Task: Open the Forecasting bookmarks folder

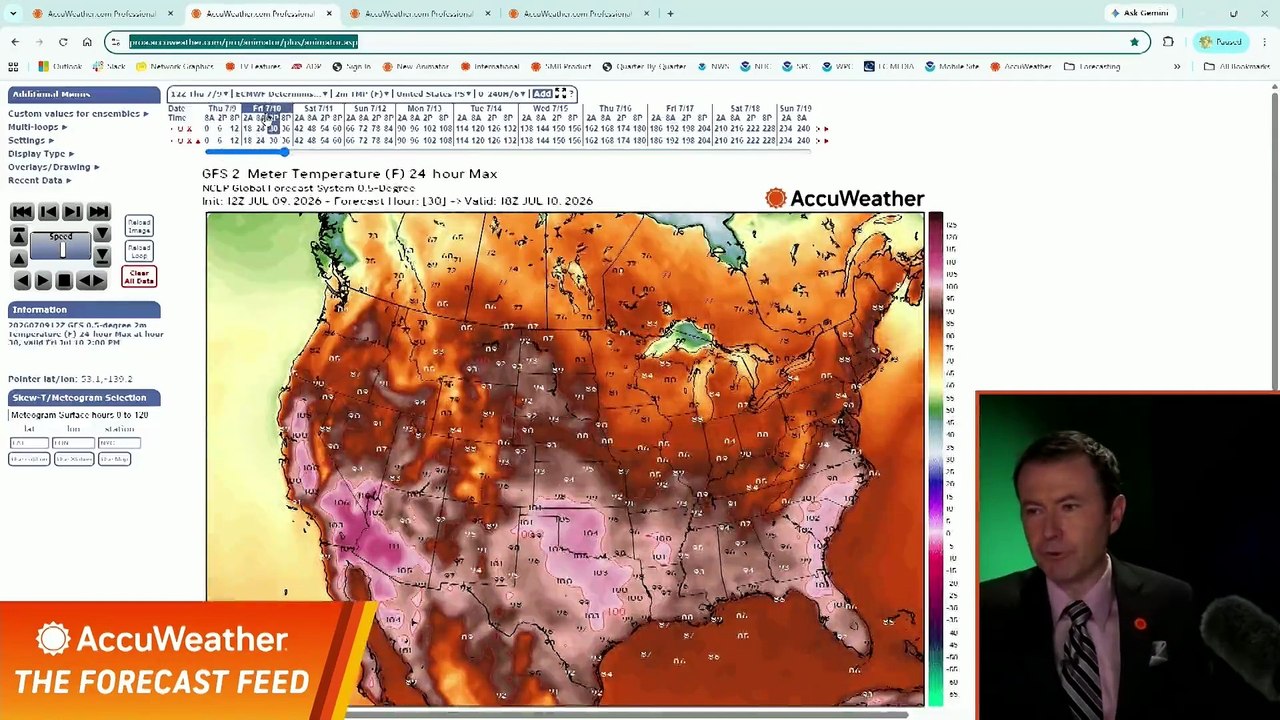Action: pyautogui.click(x=1092, y=67)
